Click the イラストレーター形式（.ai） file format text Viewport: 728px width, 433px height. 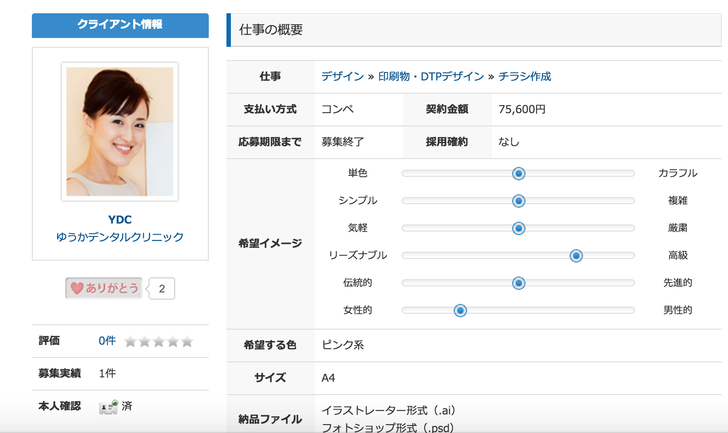[389, 411]
